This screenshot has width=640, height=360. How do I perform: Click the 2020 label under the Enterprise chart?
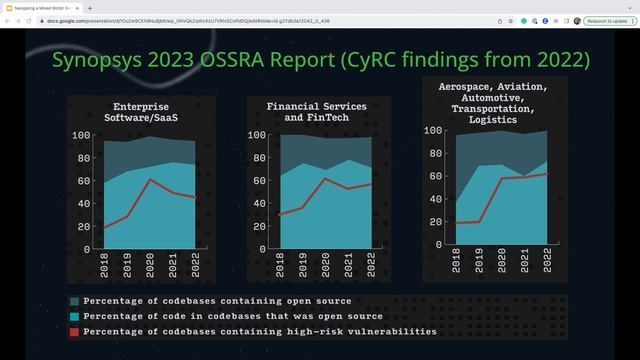coord(150,265)
